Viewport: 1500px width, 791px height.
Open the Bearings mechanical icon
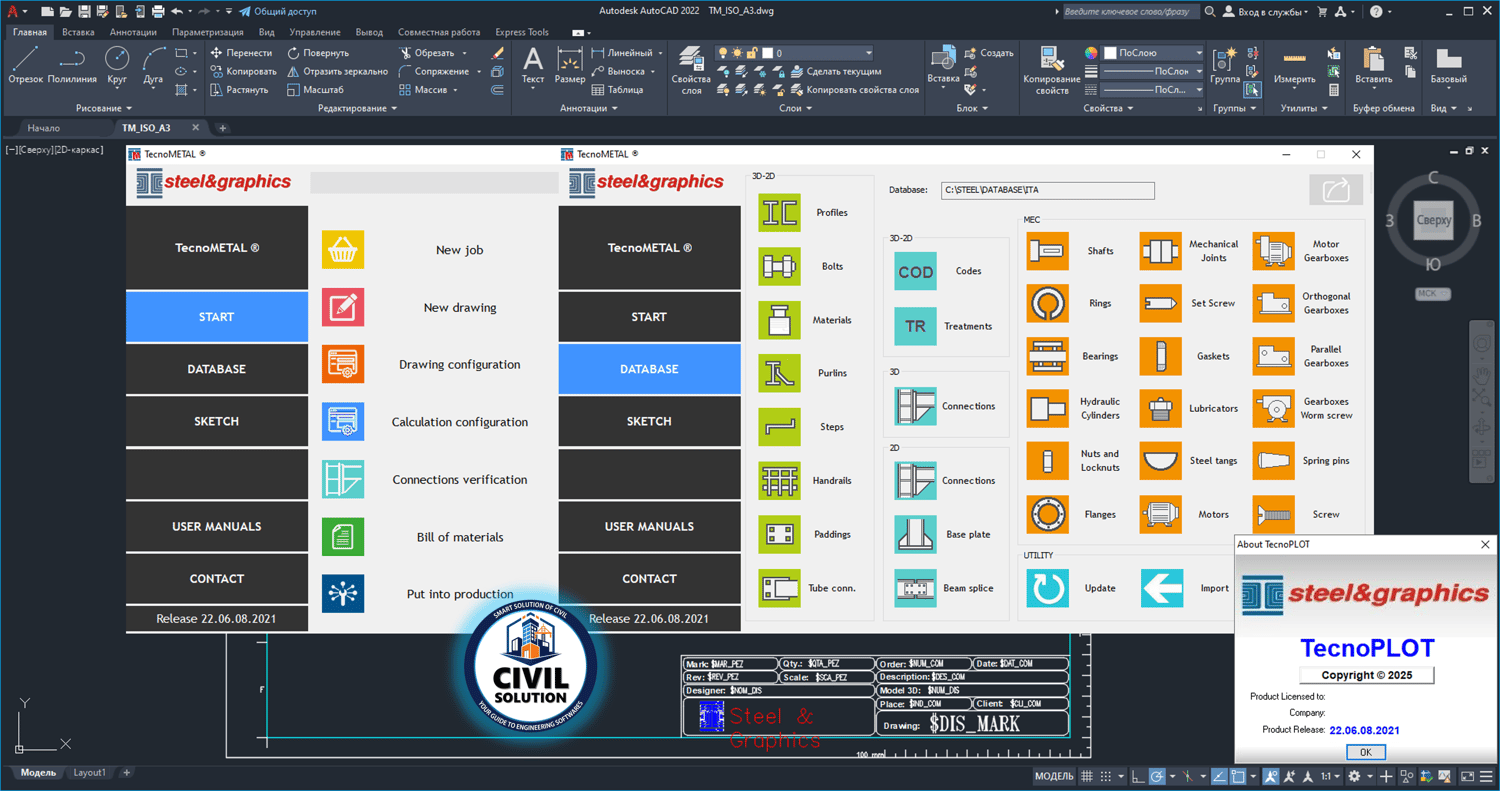tap(1047, 356)
